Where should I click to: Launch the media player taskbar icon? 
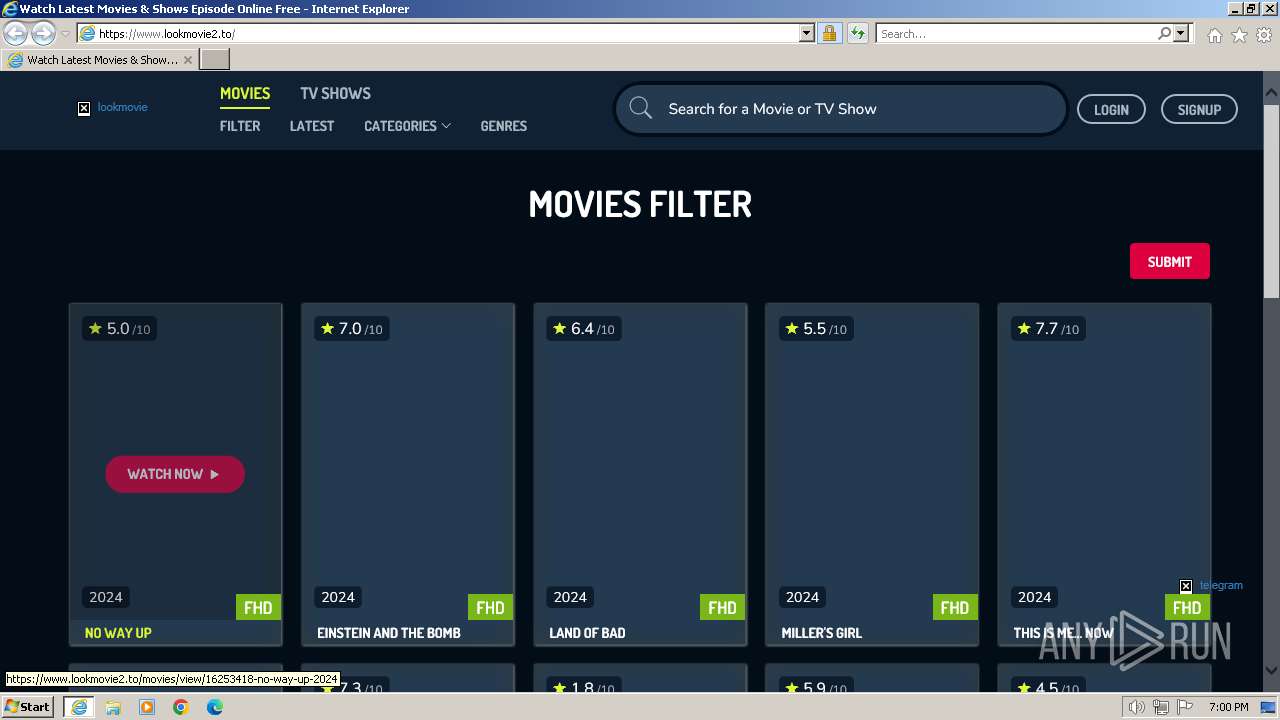tap(147, 707)
